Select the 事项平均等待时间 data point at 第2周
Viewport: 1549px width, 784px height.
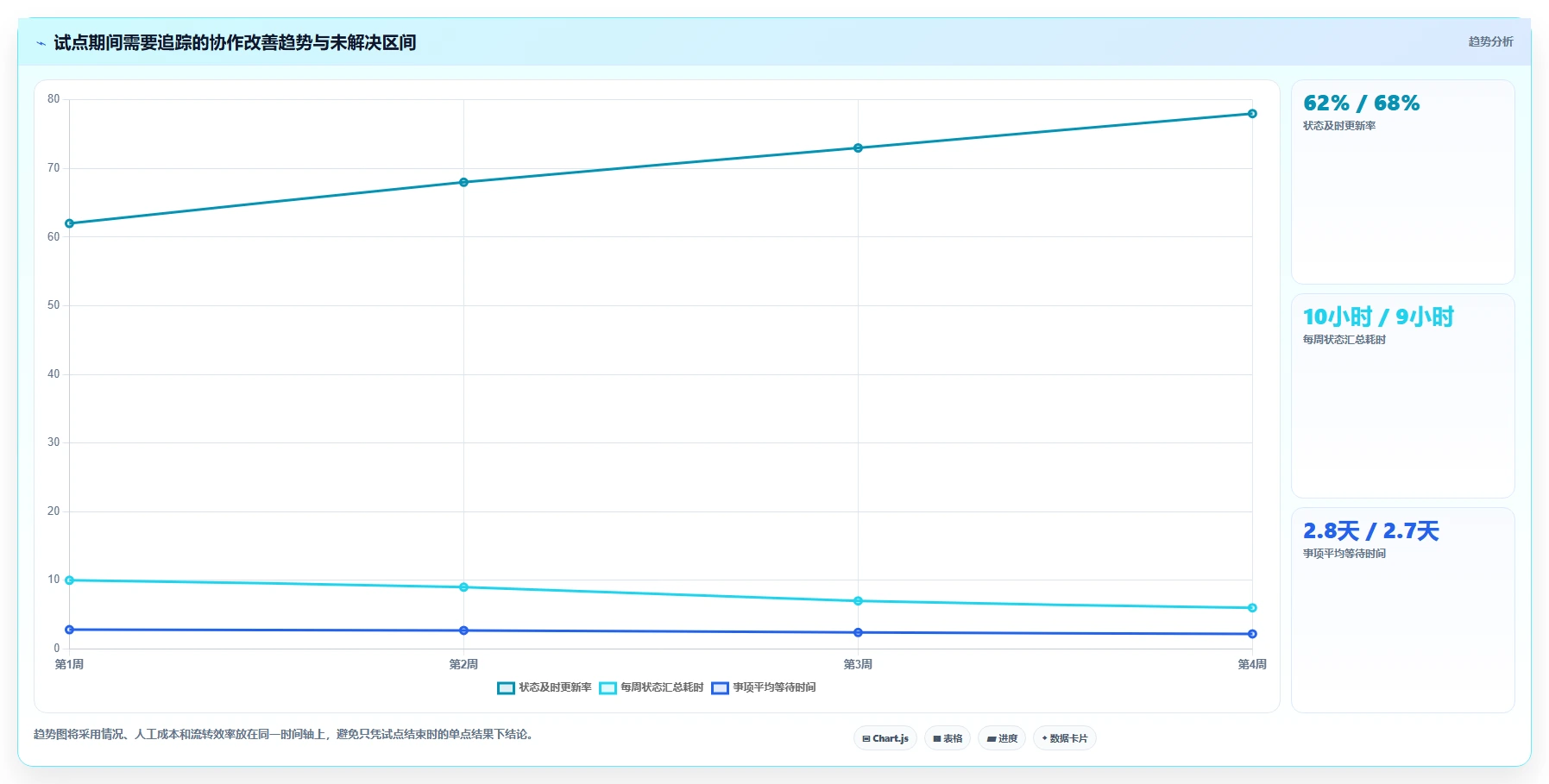tap(463, 630)
